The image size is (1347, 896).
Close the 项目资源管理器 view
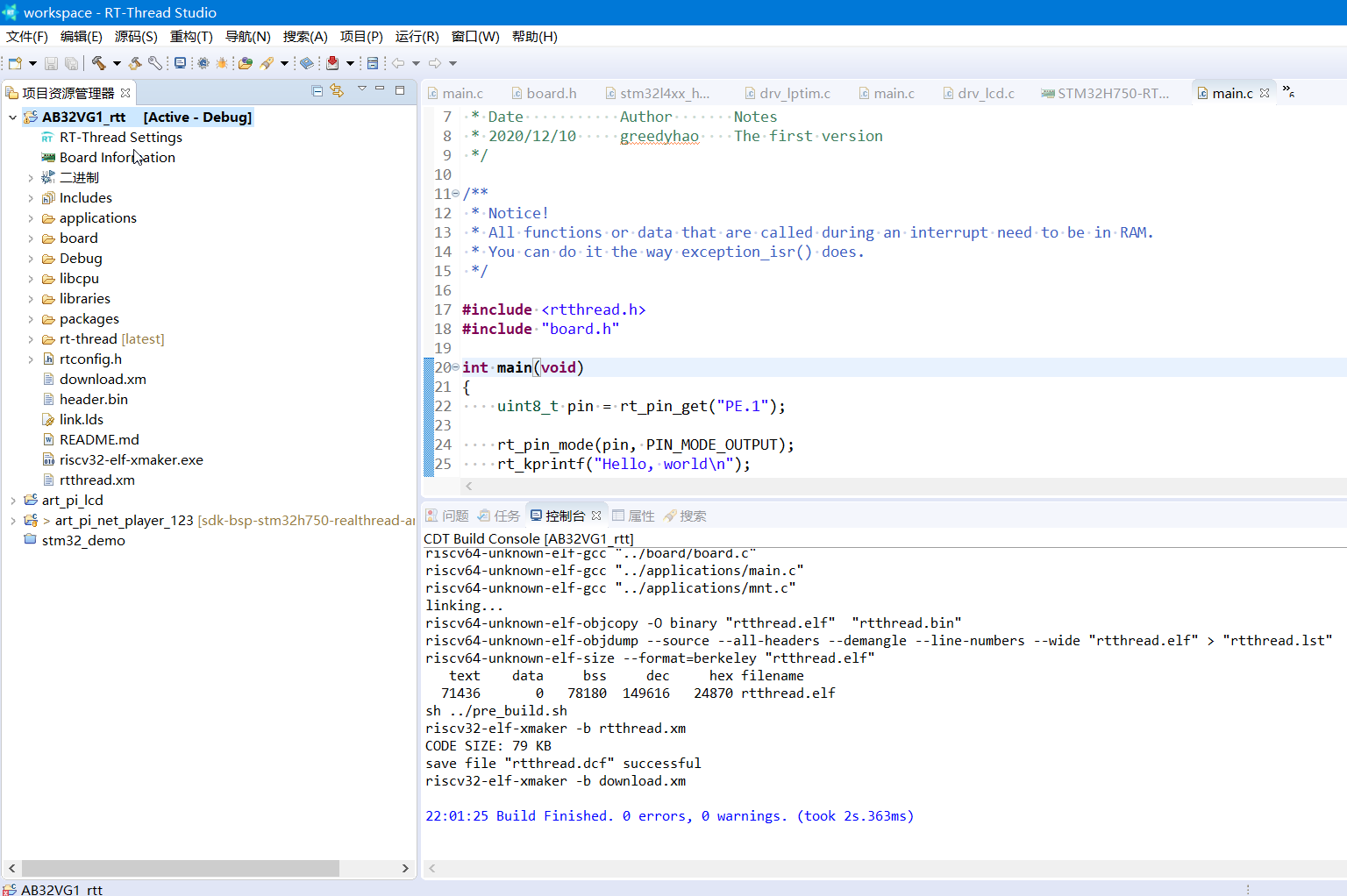coord(125,93)
